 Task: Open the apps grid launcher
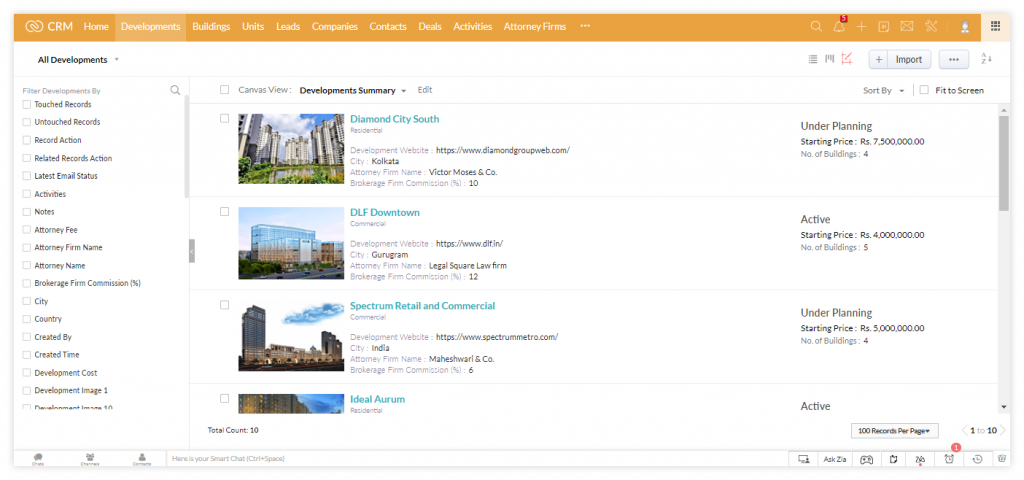[995, 26]
